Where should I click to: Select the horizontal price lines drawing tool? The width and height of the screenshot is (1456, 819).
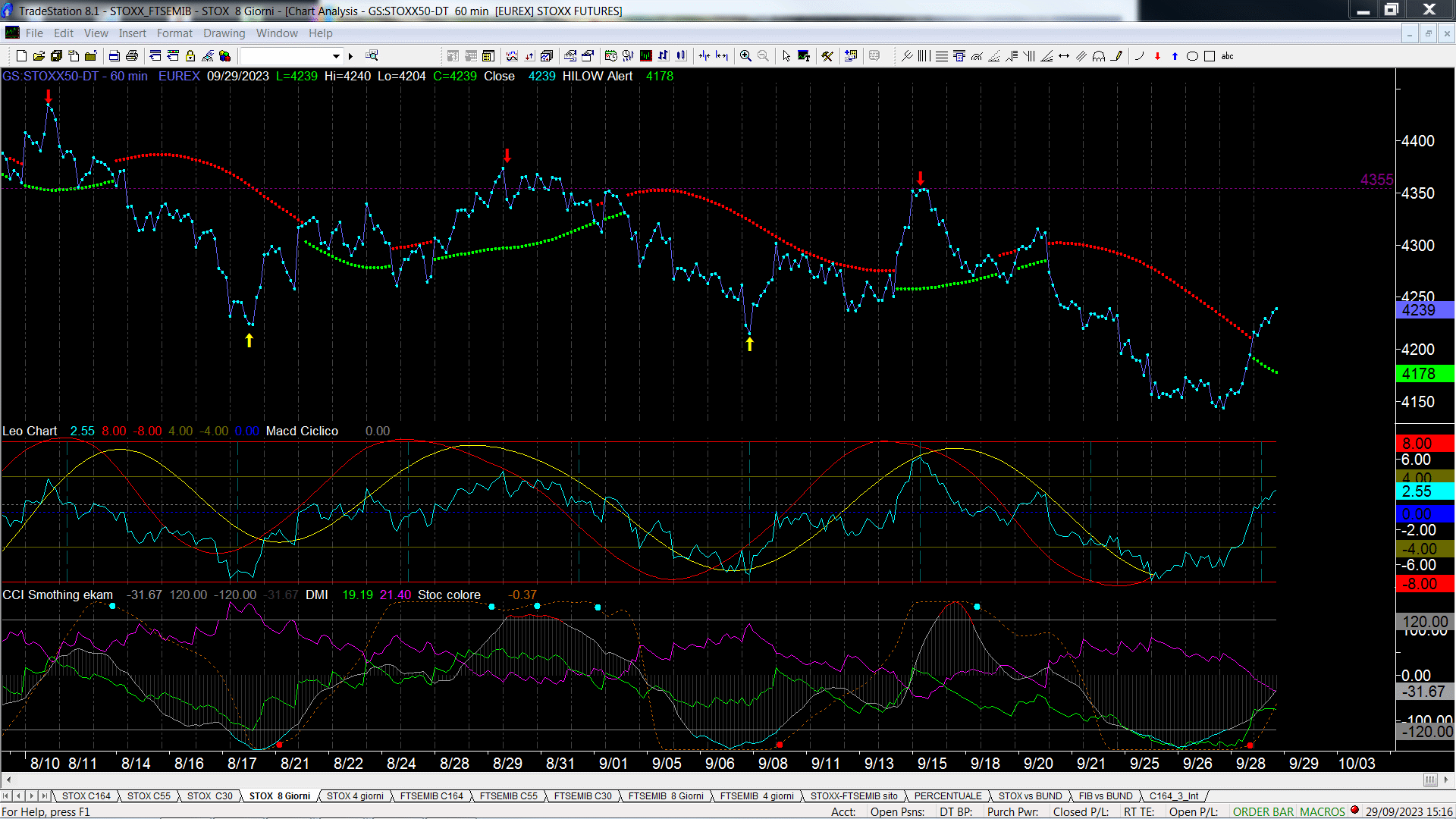click(x=941, y=56)
